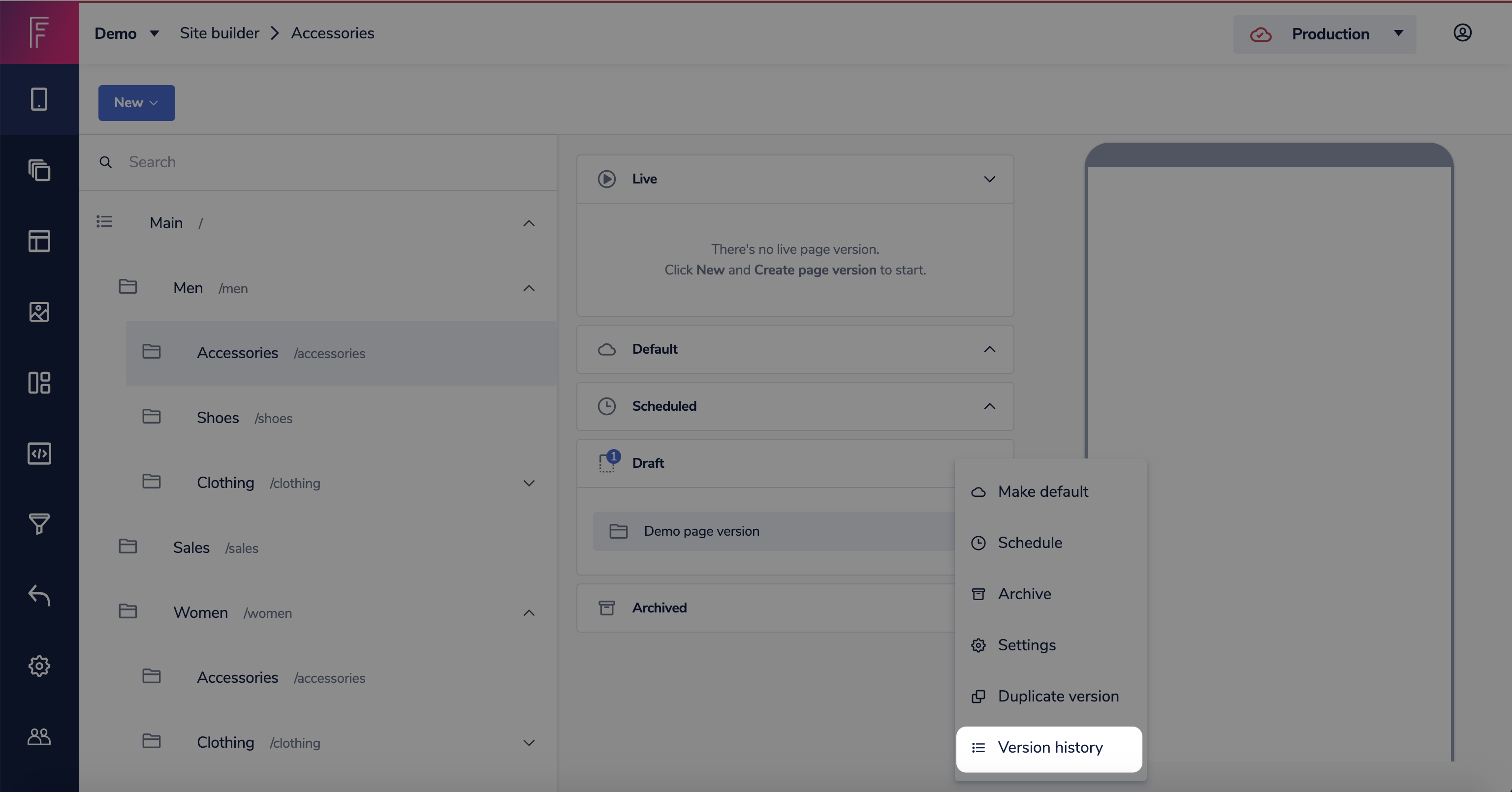Select Sales /sales tree item
Screen dimensions: 1512x792
coord(330,548)
